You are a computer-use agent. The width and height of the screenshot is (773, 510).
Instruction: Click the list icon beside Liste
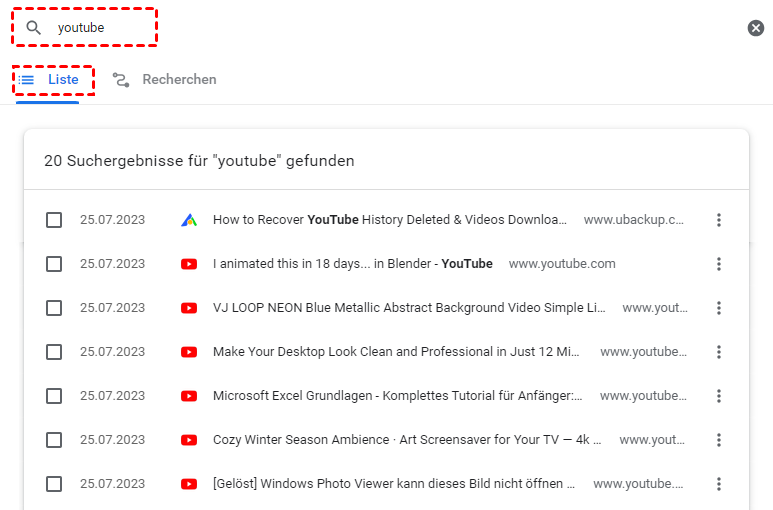coord(26,79)
